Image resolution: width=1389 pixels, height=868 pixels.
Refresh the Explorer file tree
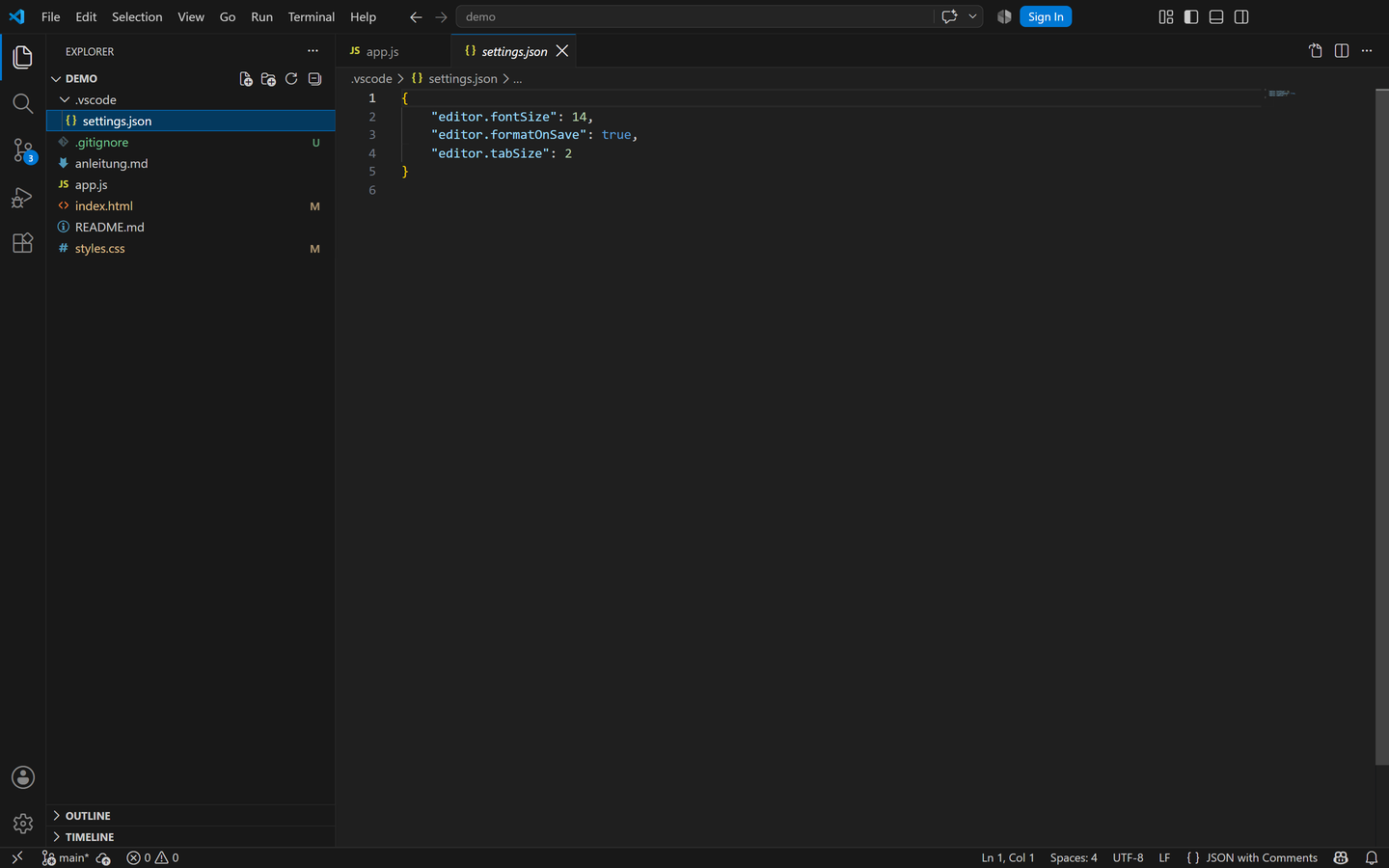tap(291, 79)
